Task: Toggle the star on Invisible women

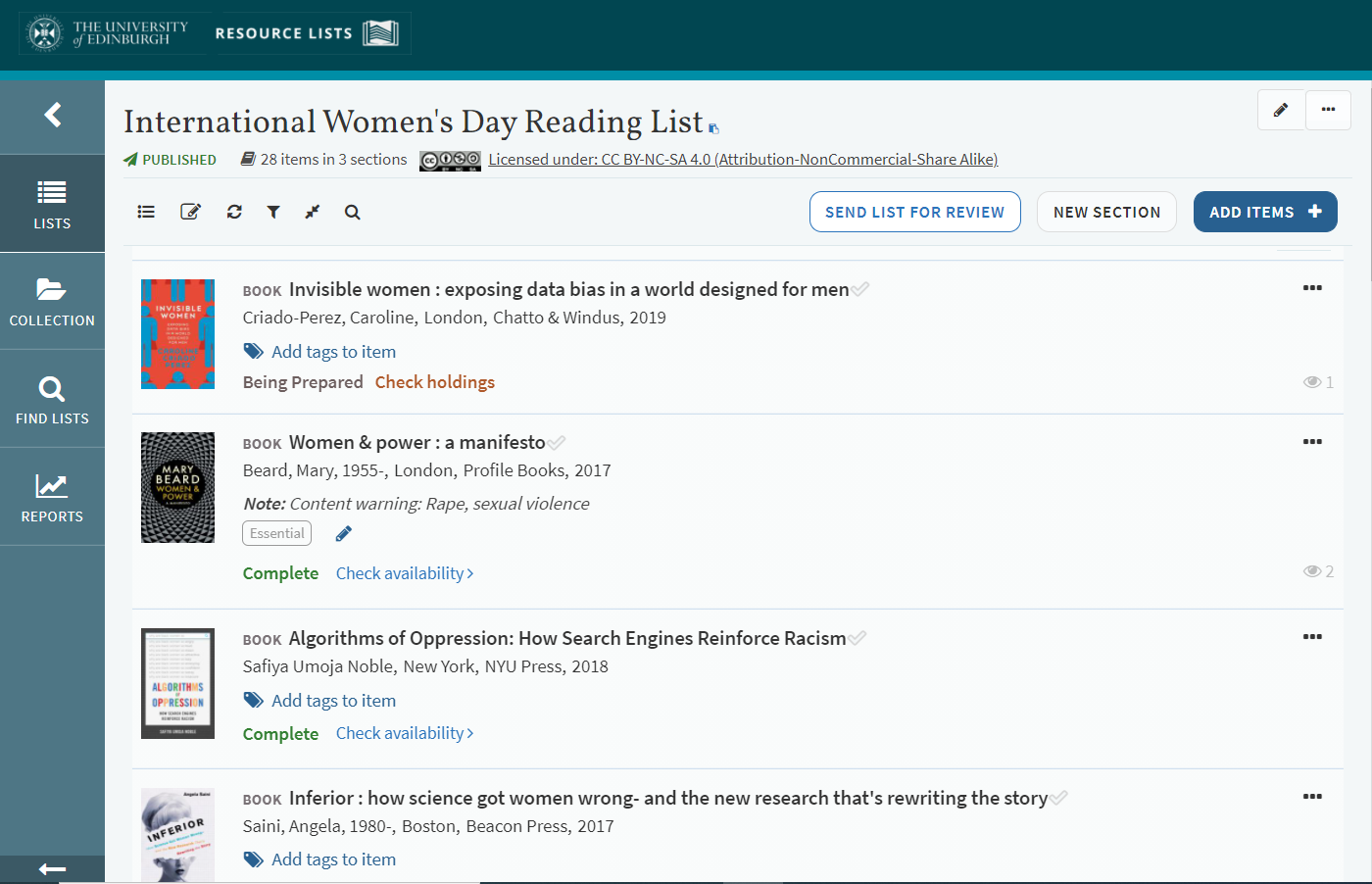Action: coord(861,288)
